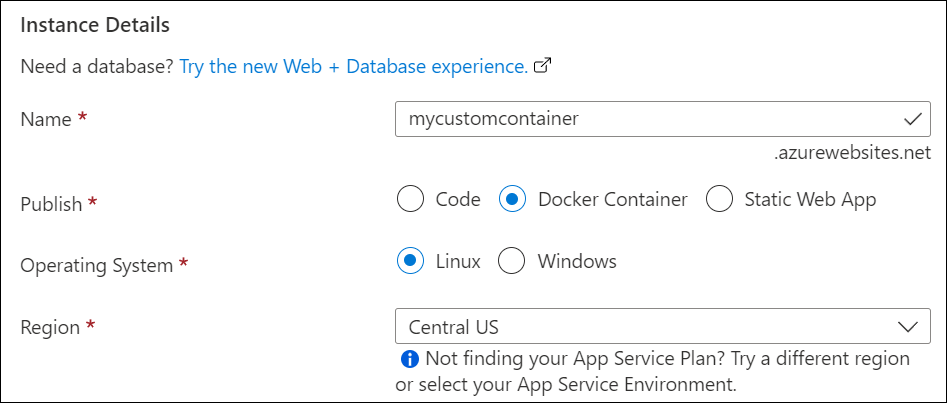Click the blue info icon below Region
Screen dimensions: 947x403
point(408,358)
